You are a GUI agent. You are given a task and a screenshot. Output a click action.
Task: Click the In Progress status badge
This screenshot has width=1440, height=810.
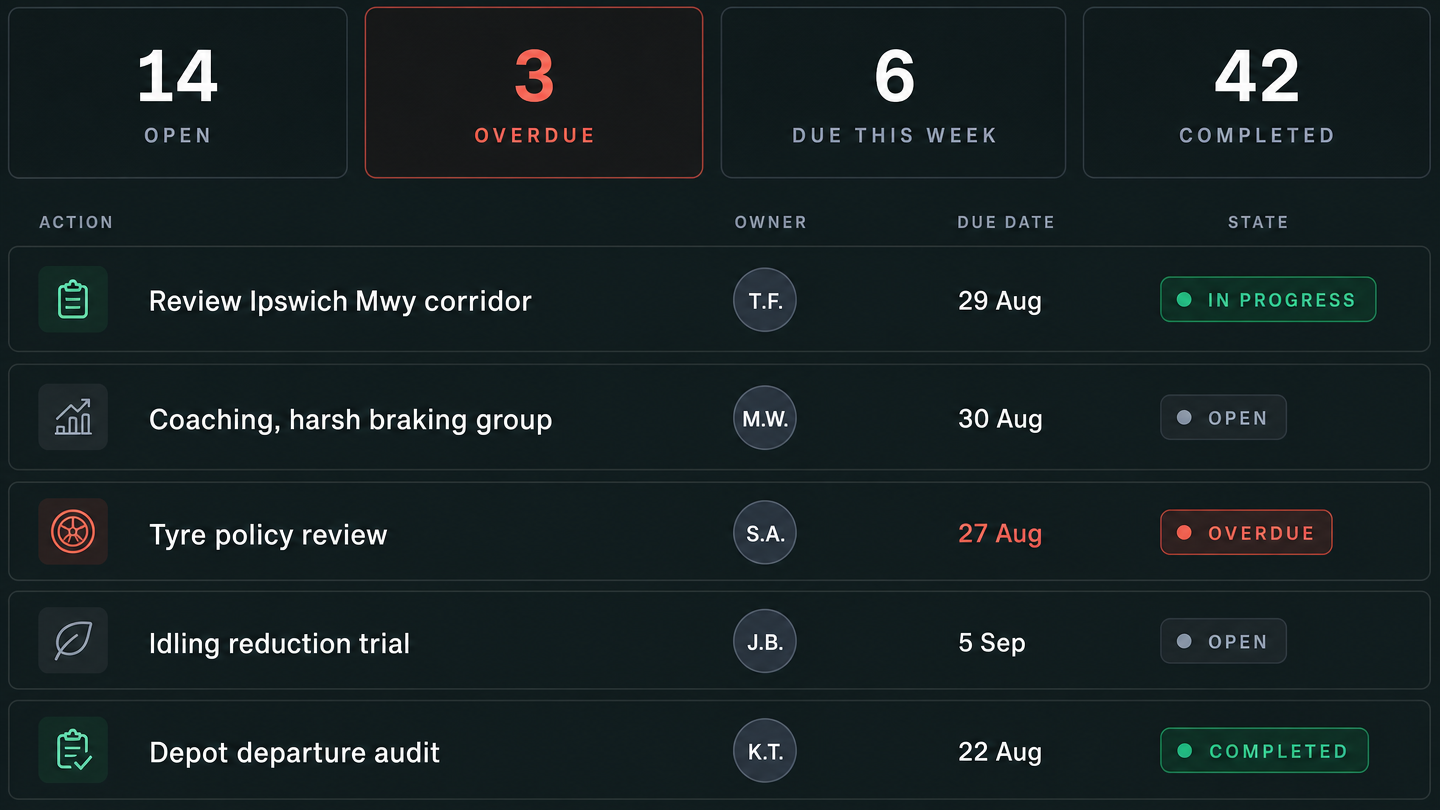click(1268, 300)
